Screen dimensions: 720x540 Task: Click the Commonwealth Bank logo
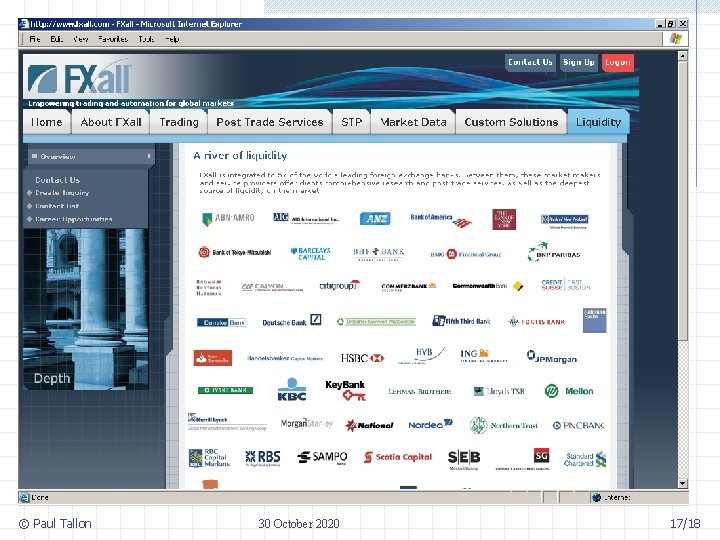point(488,286)
